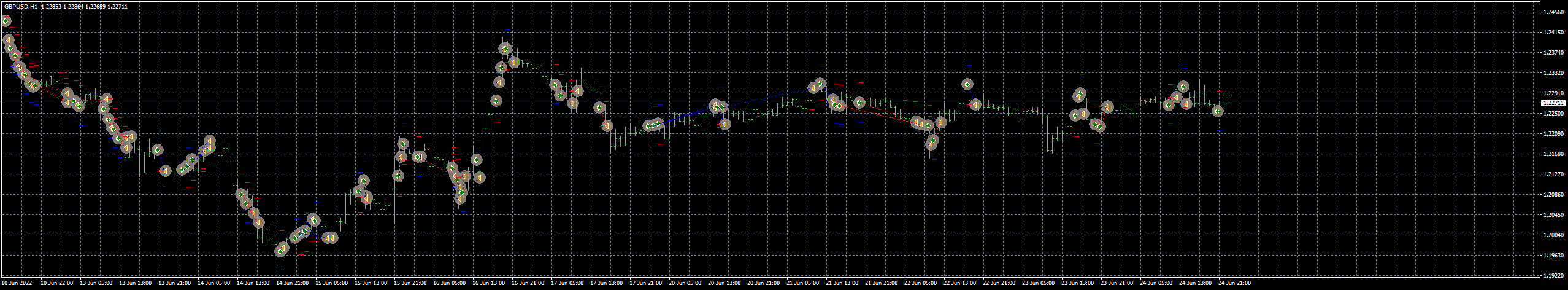The height and width of the screenshot is (290, 1568).
Task: Click the 17 Jun 13:00 time label
Action: 606,284
